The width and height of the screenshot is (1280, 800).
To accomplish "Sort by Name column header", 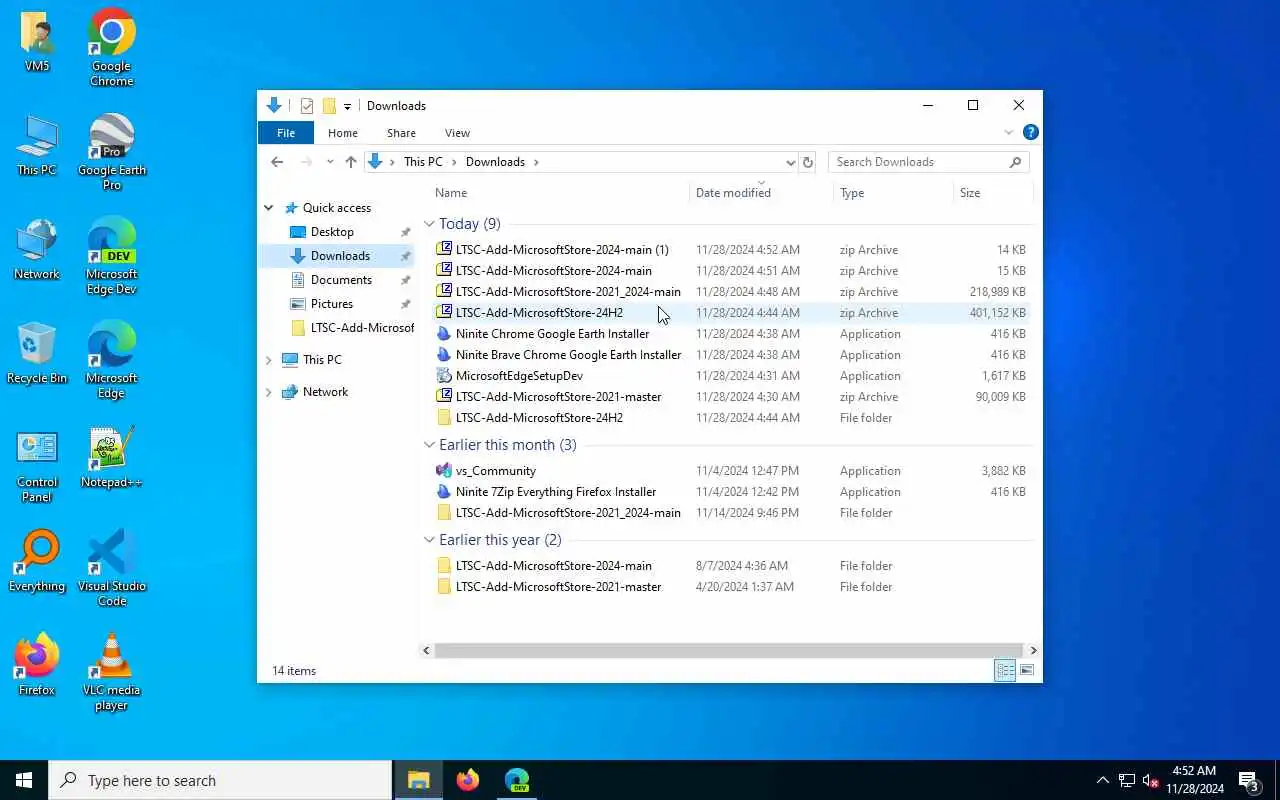I will point(559,193).
